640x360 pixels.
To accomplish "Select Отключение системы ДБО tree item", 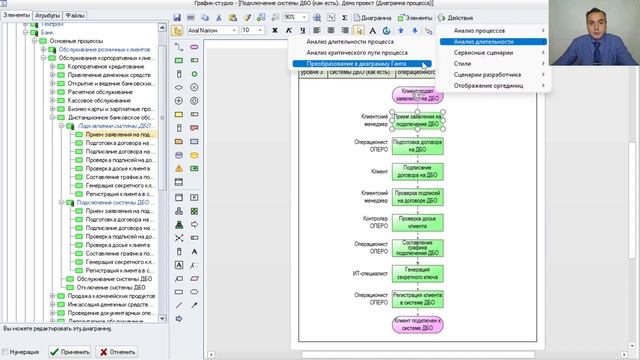I will (111, 287).
